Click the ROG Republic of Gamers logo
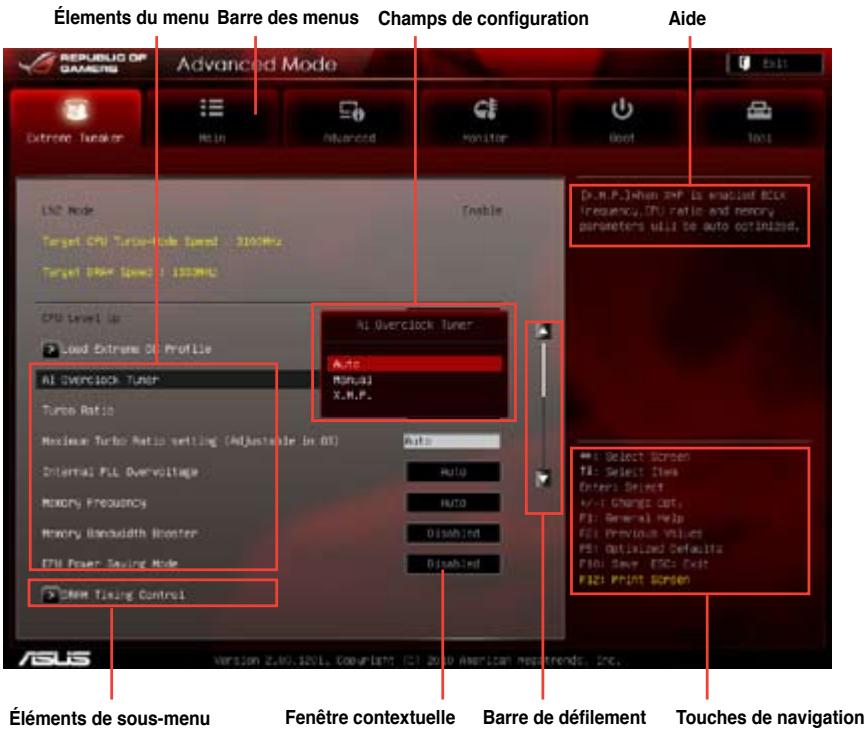Image resolution: width=865 pixels, height=735 pixels. click(83, 63)
